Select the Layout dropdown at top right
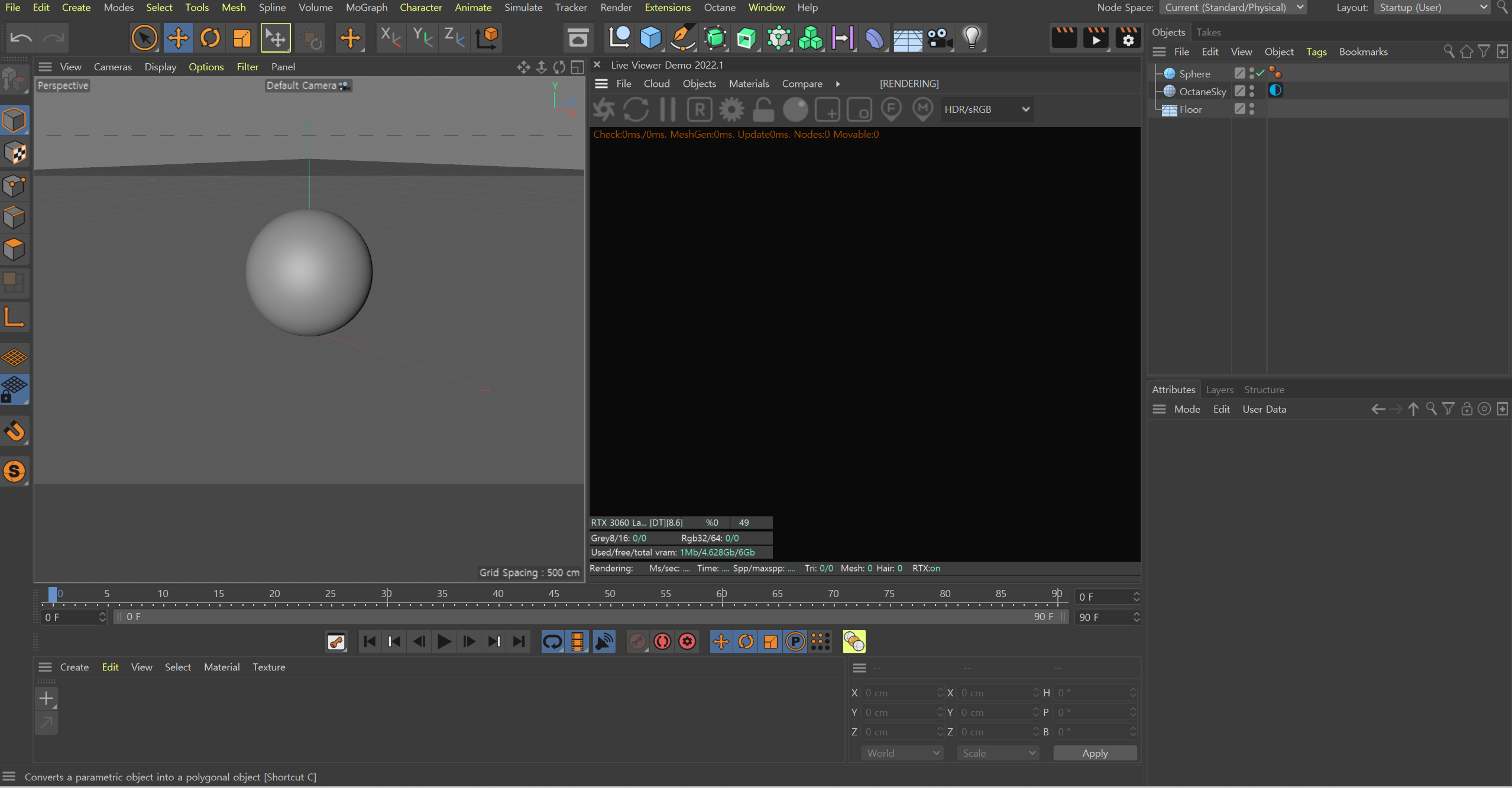The image size is (1512, 788). pyautogui.click(x=1430, y=8)
